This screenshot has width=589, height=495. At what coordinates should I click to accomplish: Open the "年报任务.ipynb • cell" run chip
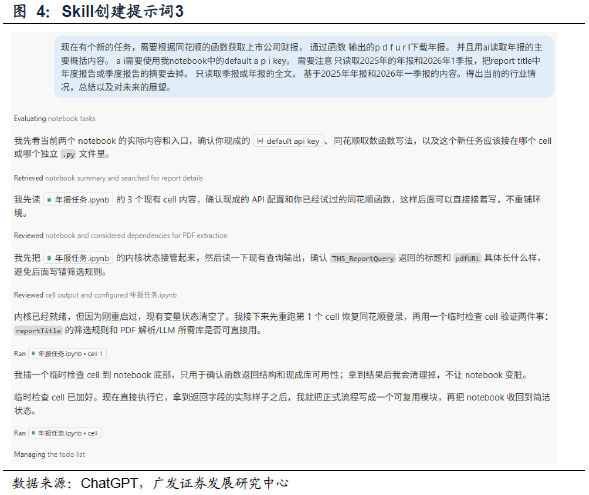pos(65,433)
